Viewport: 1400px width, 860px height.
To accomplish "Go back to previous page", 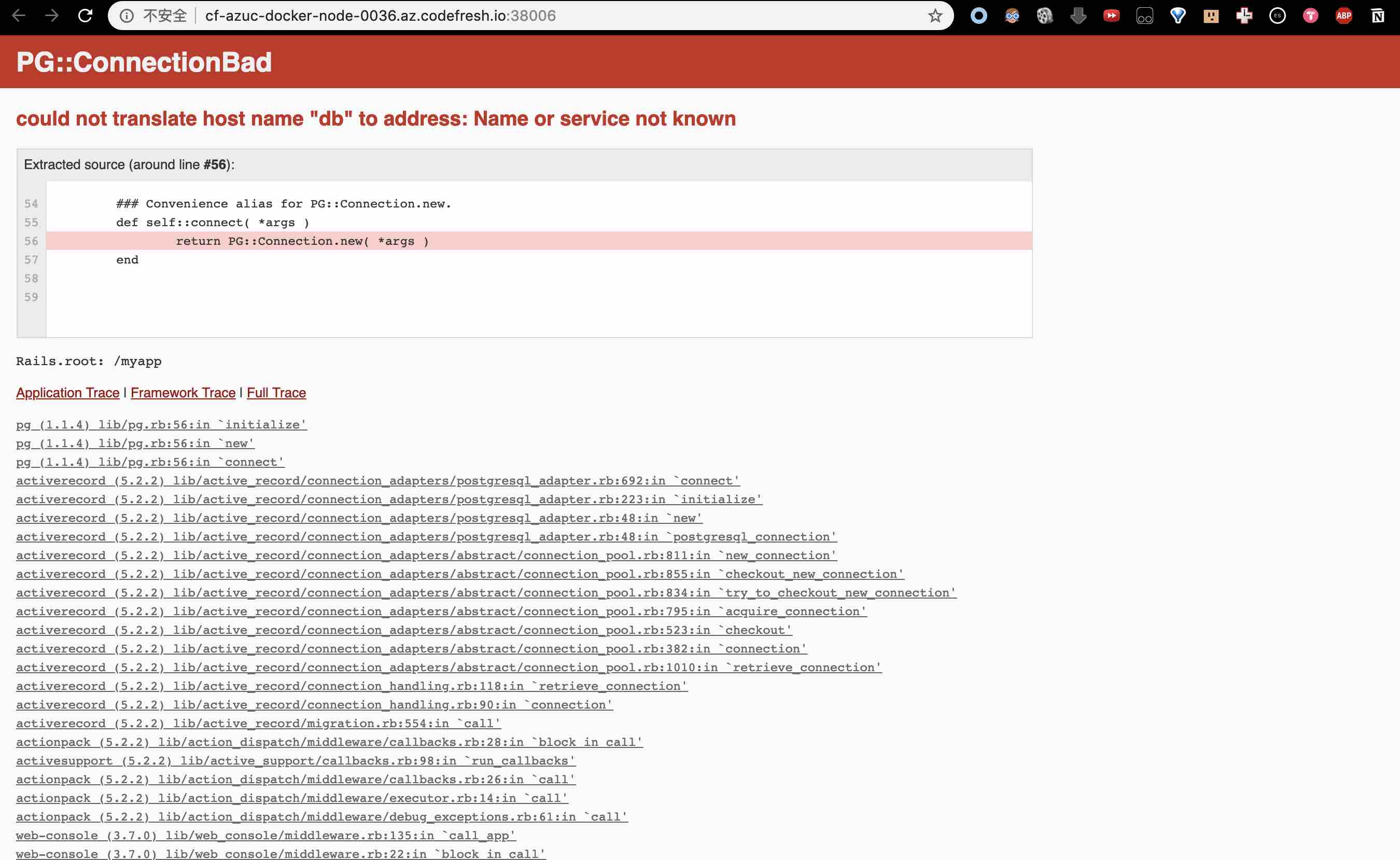I will click(x=19, y=16).
